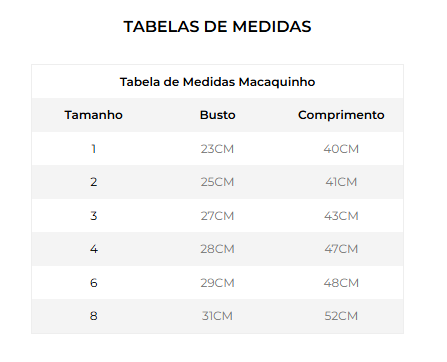
Task: Select size 6 in the Tamanho column
Action: pyautogui.click(x=94, y=283)
